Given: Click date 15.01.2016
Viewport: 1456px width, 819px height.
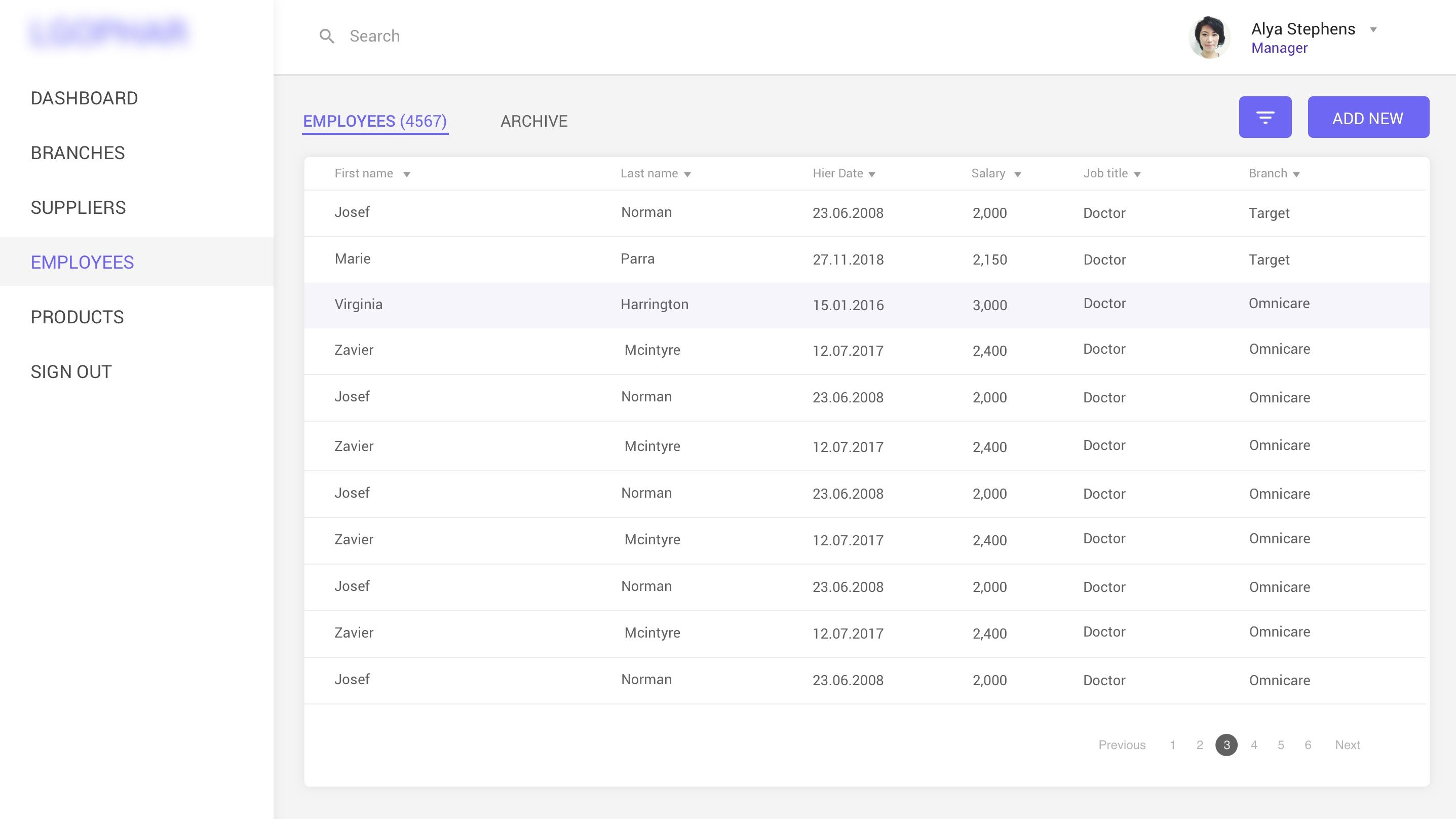Looking at the screenshot, I should (x=848, y=306).
